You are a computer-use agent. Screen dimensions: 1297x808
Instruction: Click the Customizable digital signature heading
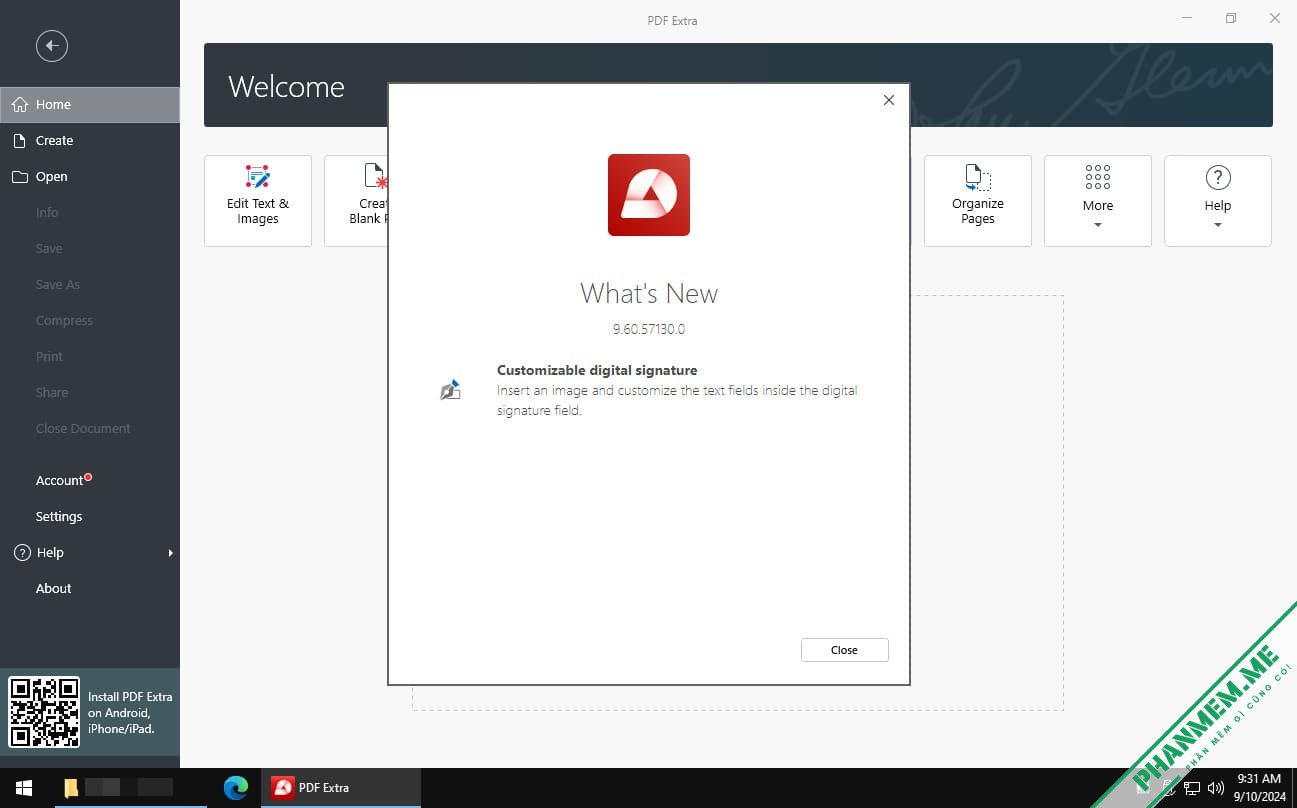[x=597, y=370]
